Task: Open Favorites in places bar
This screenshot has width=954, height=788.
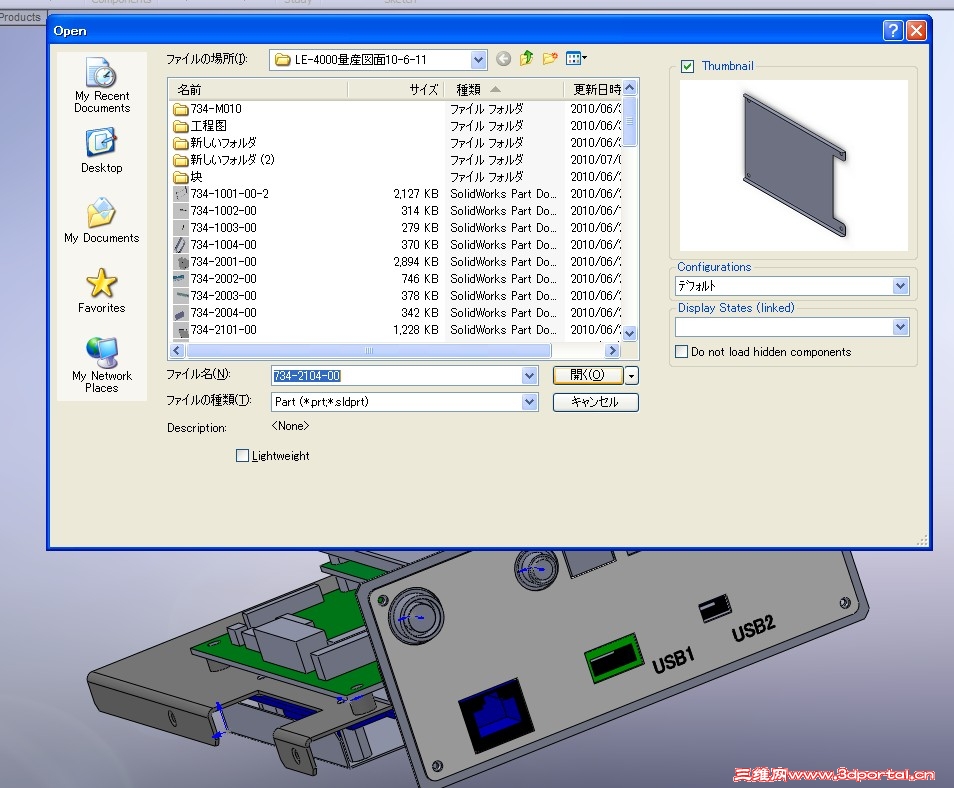Action: click(102, 291)
